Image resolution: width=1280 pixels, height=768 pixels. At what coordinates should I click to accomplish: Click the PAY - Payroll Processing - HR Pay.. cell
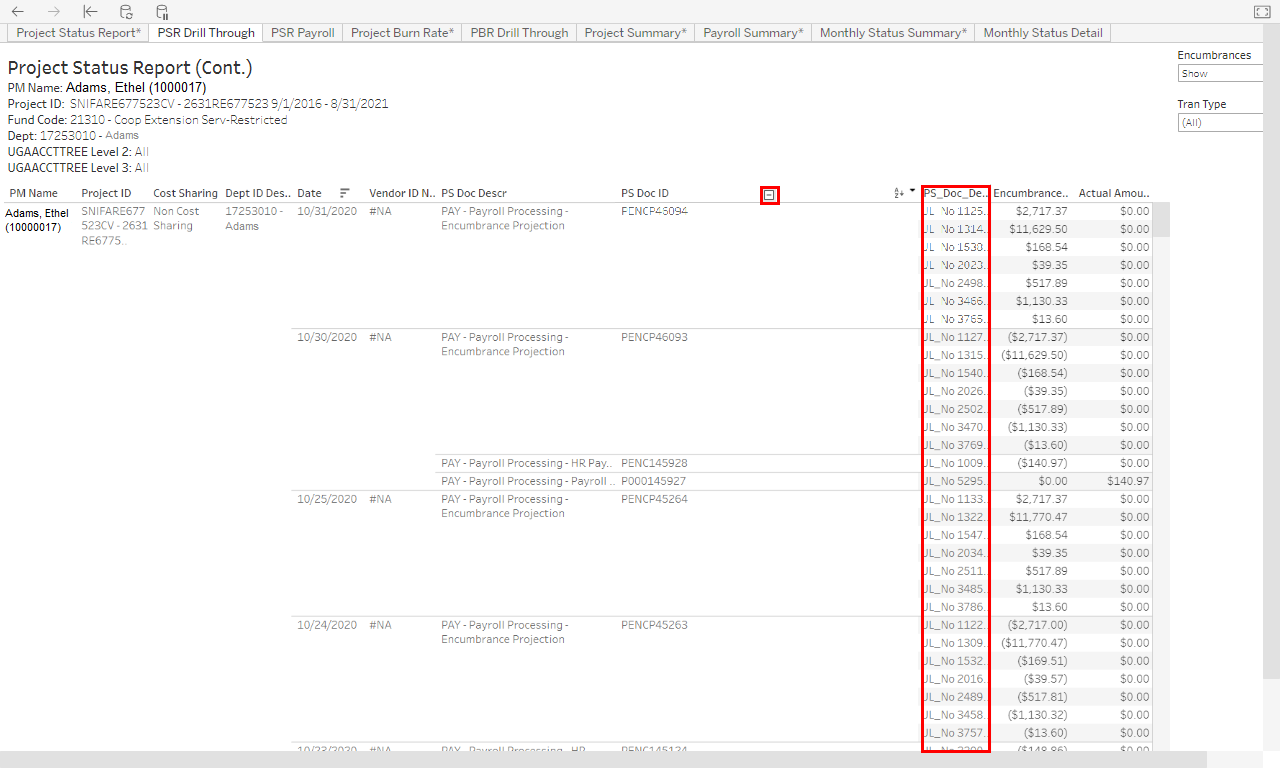click(x=528, y=463)
